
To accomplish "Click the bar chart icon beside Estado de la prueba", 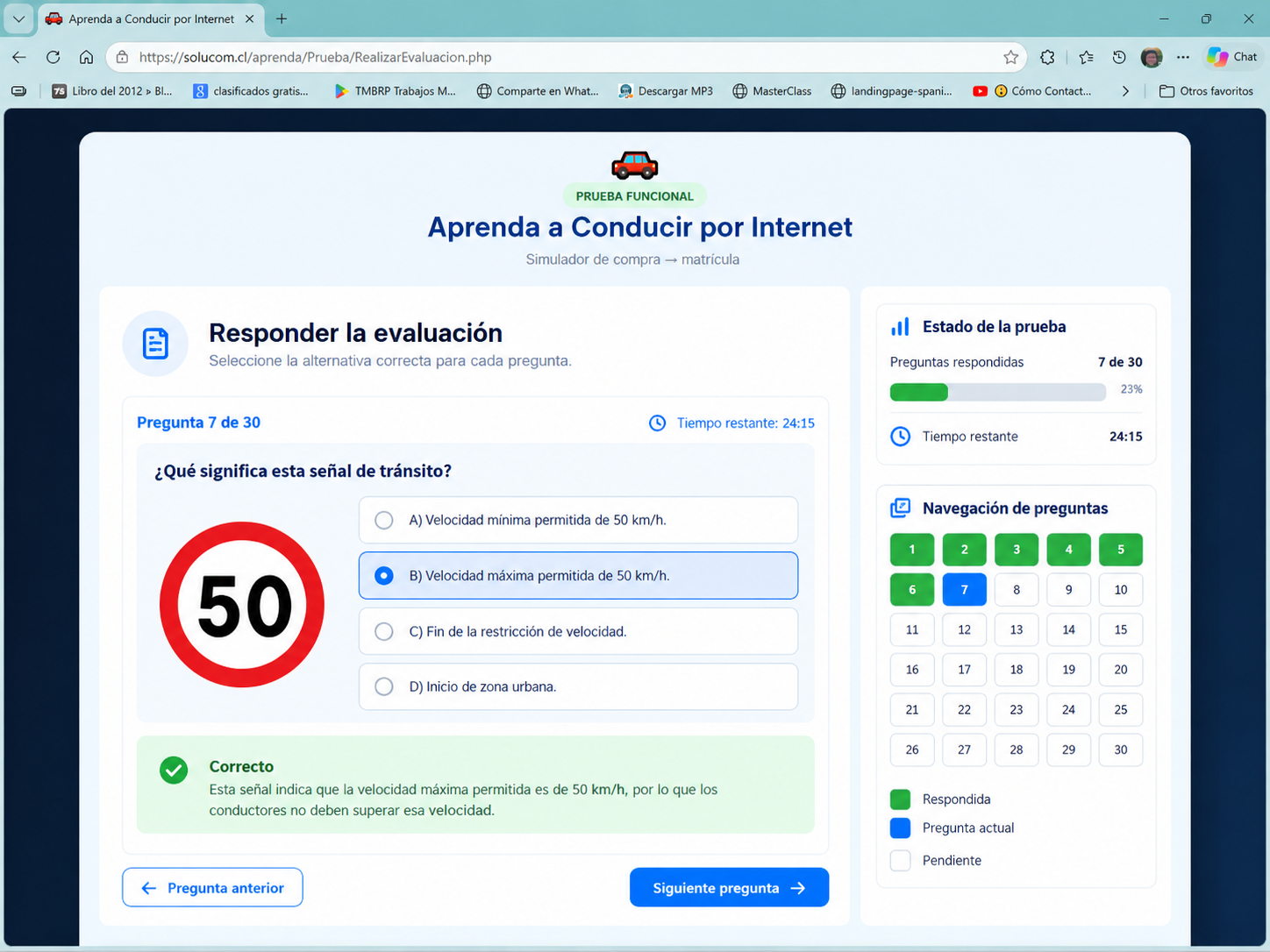I will tap(900, 327).
